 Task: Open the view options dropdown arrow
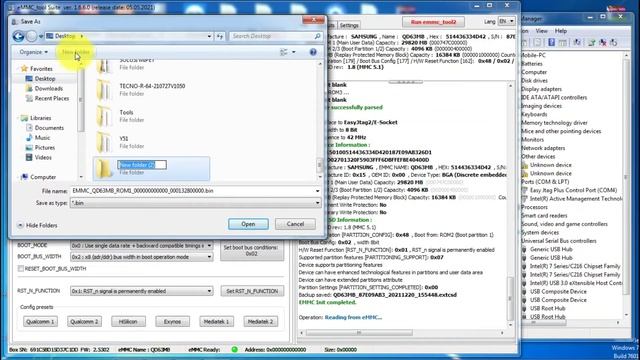point(293,52)
